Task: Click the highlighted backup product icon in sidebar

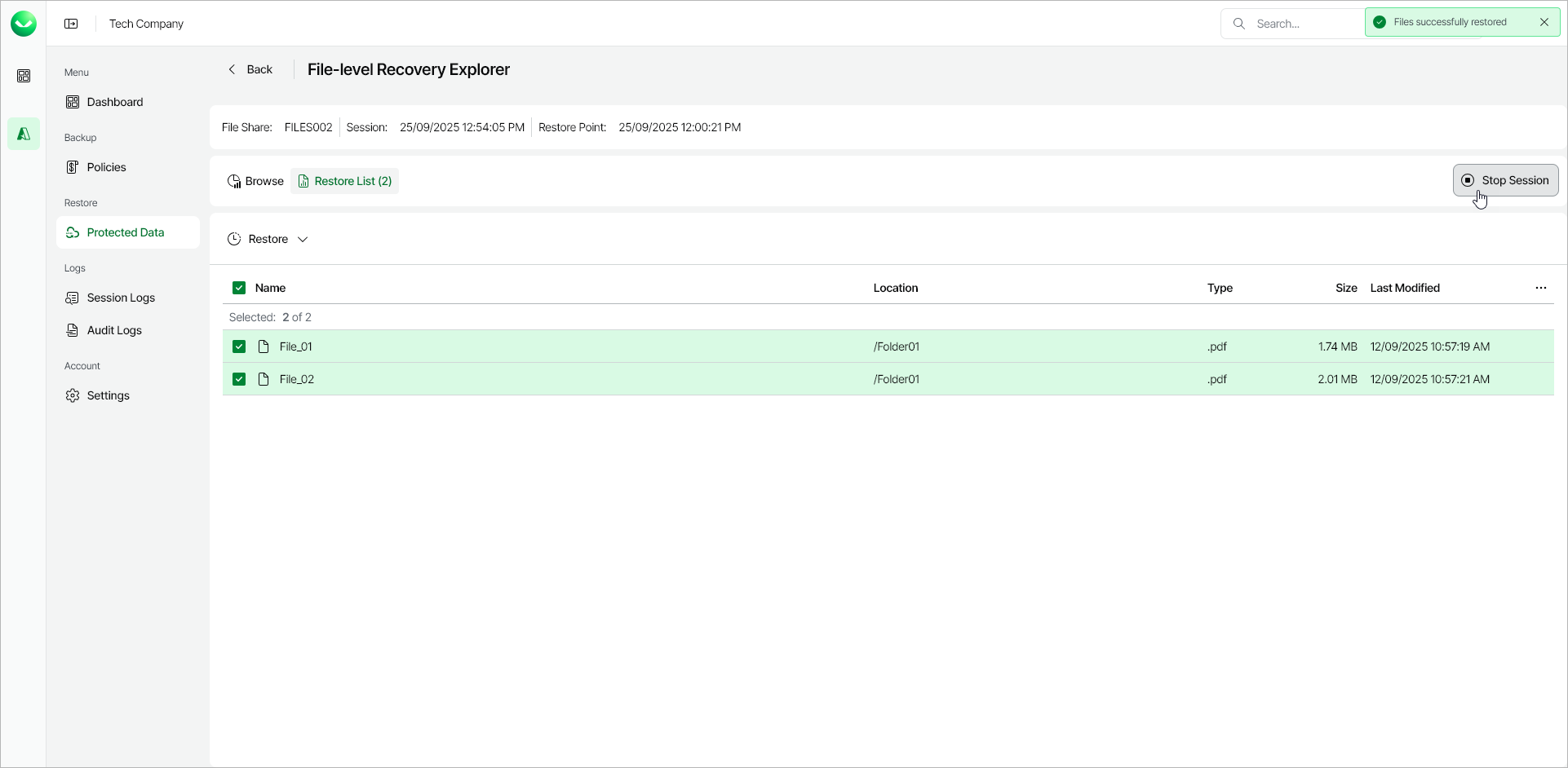Action: pos(24,134)
